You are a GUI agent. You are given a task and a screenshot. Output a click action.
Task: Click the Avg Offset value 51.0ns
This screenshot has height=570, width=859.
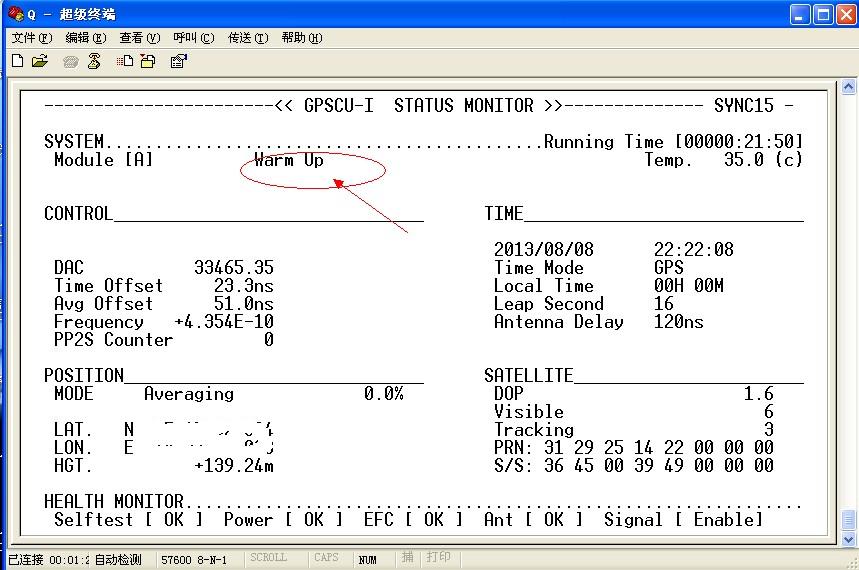(x=244, y=304)
